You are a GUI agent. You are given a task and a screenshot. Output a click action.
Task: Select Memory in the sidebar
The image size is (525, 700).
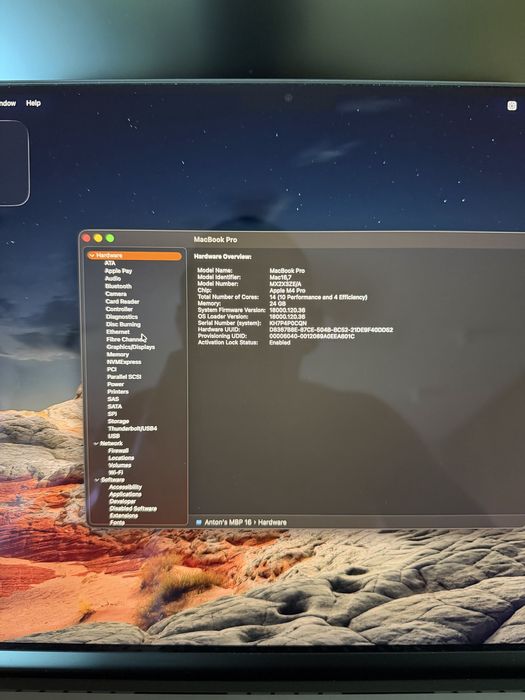tap(118, 354)
